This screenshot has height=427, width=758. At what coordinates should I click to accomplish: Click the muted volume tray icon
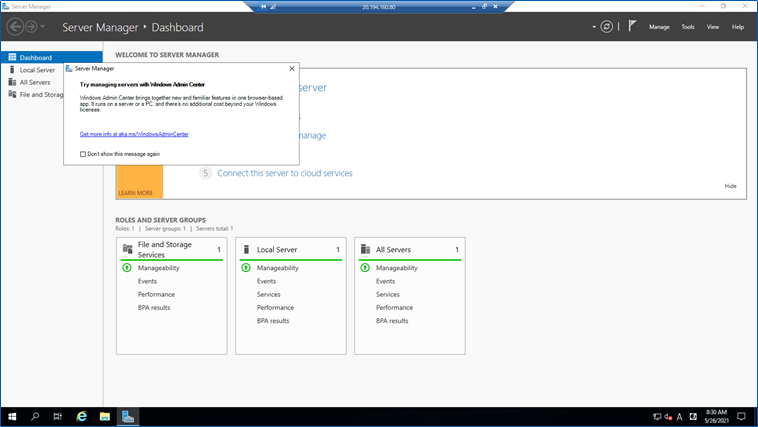point(669,416)
